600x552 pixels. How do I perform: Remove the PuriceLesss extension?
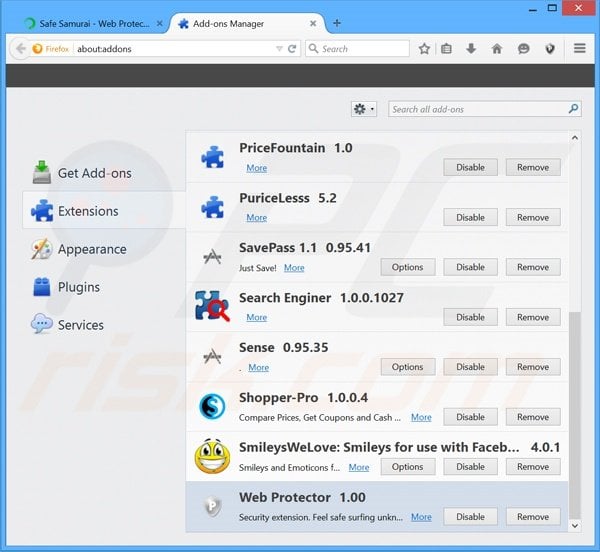533,217
